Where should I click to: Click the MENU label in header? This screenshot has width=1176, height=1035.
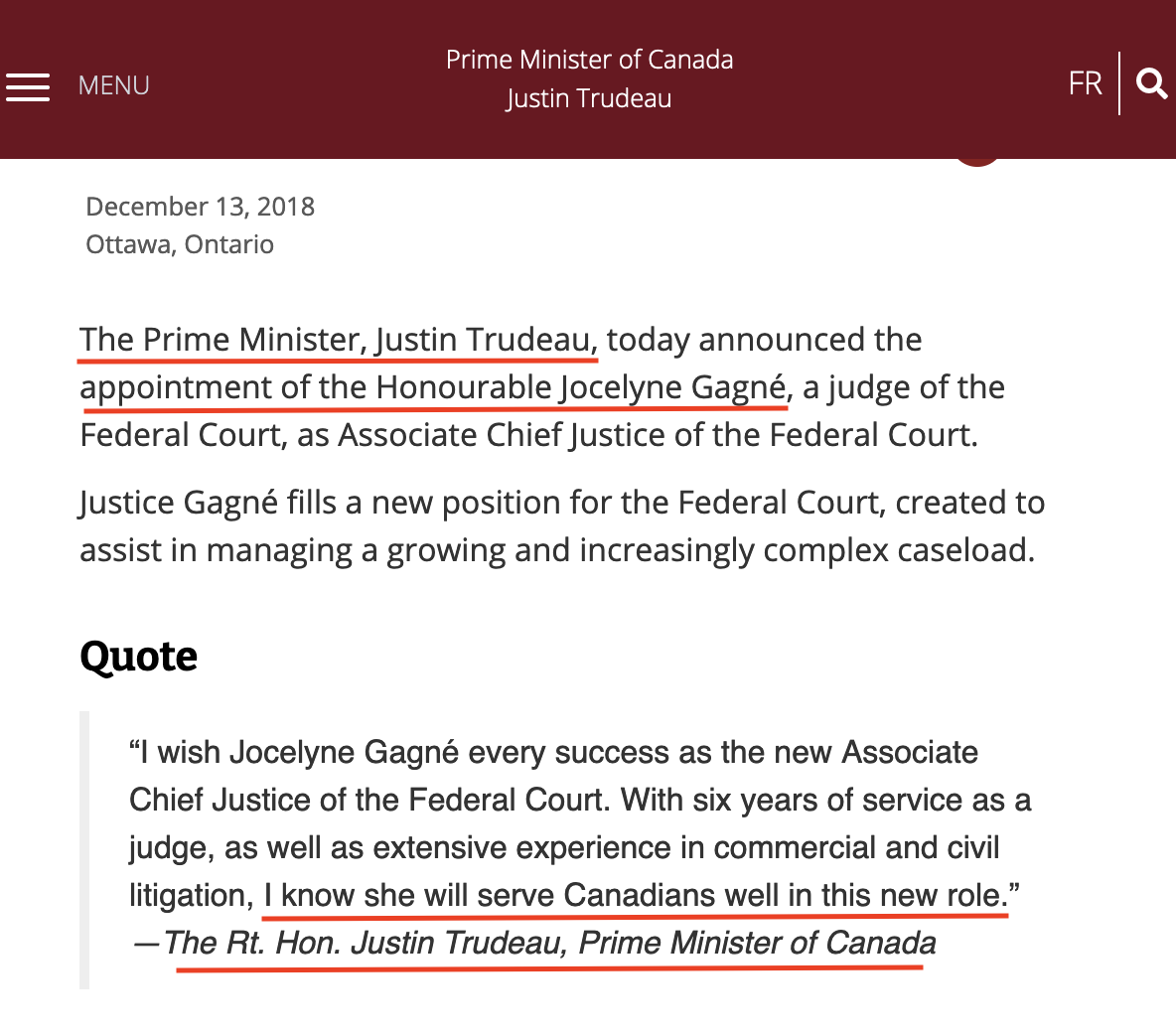114,85
